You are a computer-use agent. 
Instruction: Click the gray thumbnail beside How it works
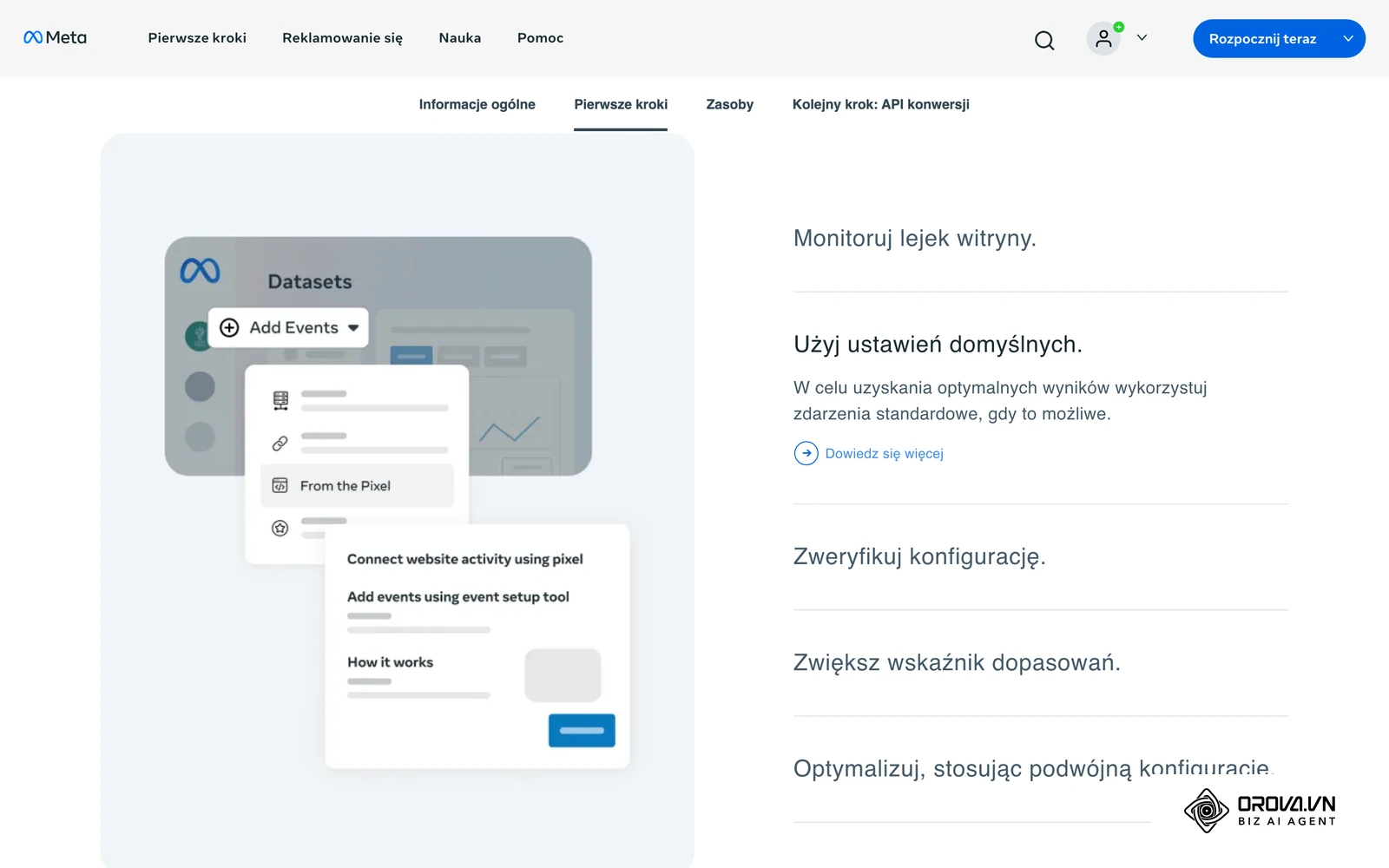[x=563, y=675]
